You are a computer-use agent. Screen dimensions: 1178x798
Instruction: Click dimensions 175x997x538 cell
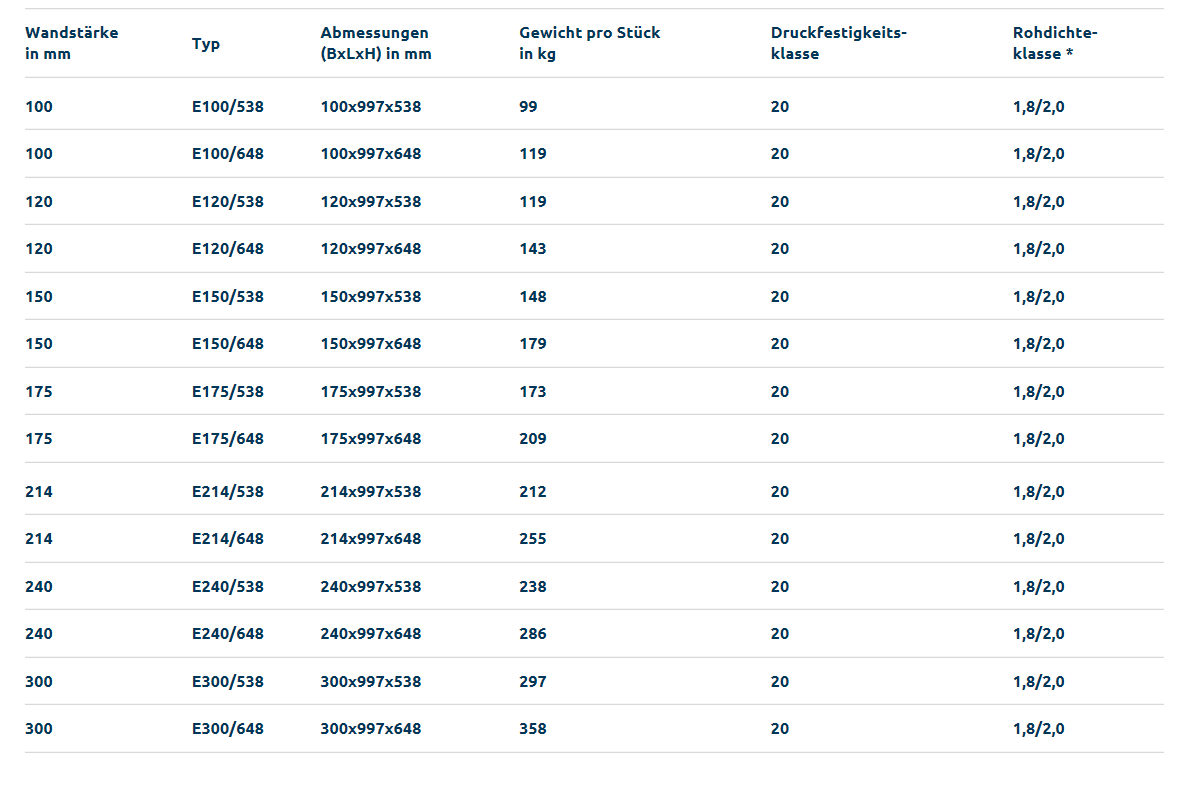pos(370,392)
